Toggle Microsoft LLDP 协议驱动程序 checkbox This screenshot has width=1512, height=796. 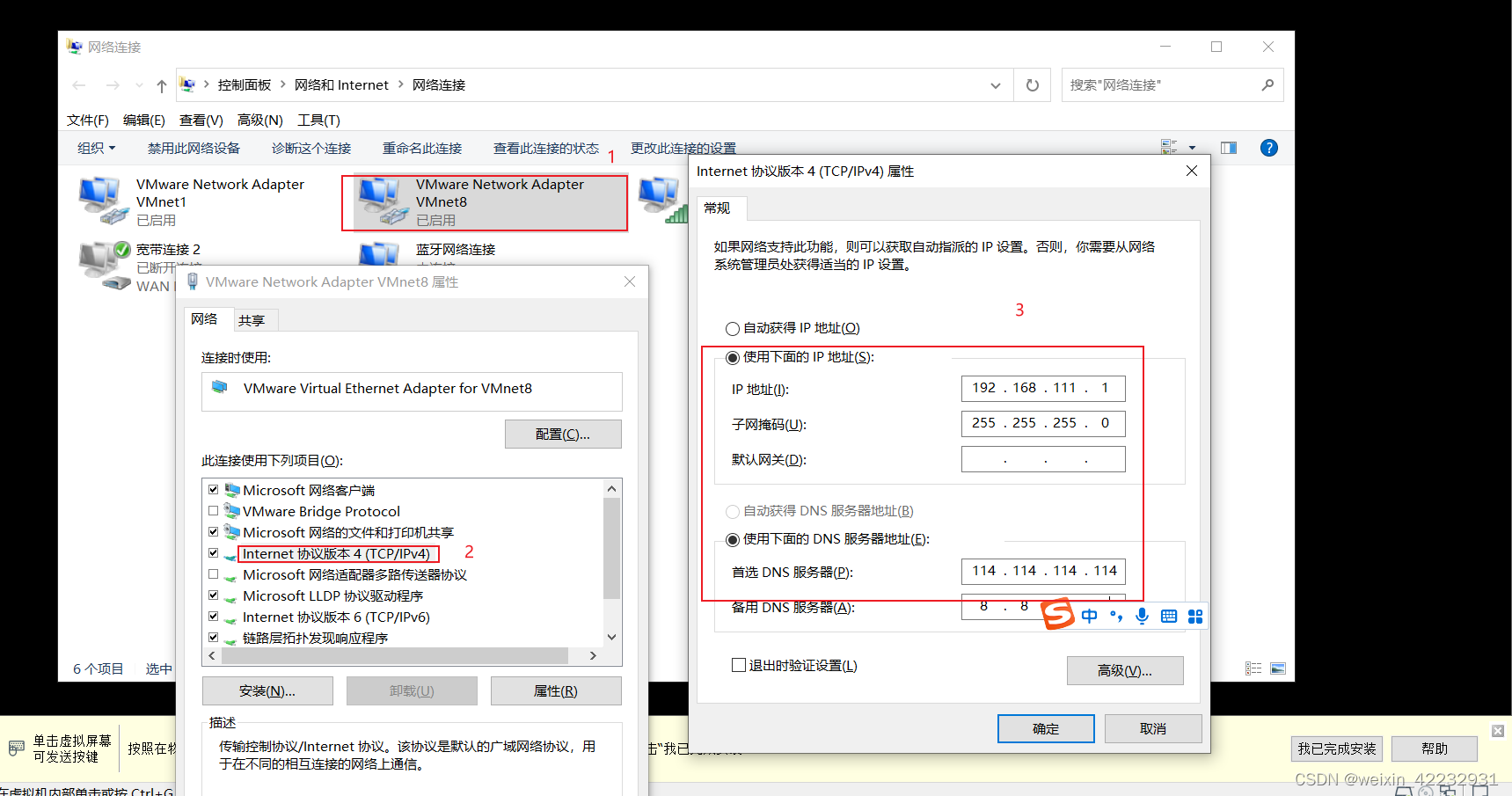[x=213, y=595]
